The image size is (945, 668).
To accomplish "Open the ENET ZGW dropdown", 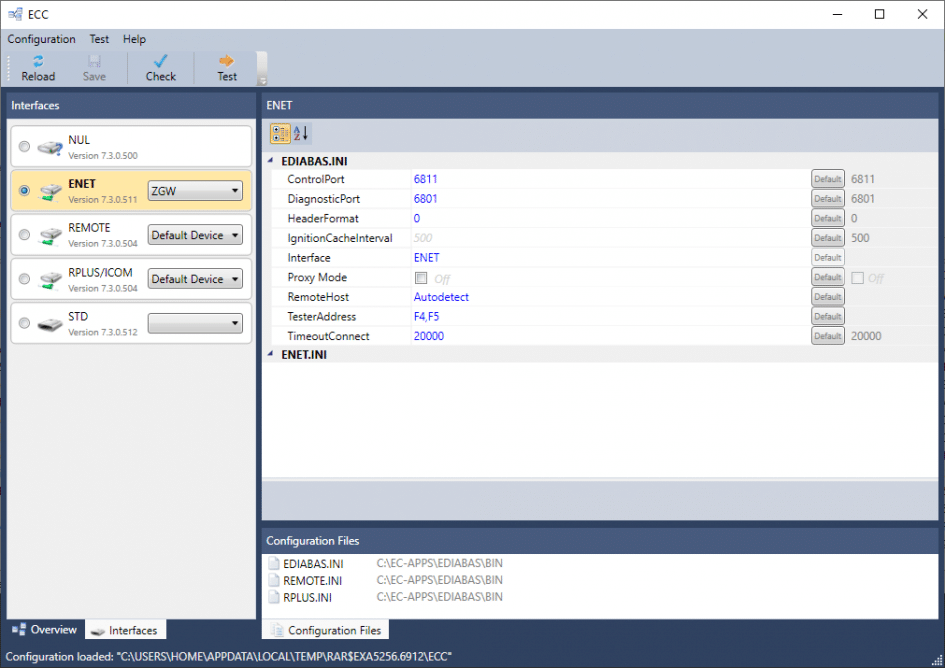I will tap(195, 191).
